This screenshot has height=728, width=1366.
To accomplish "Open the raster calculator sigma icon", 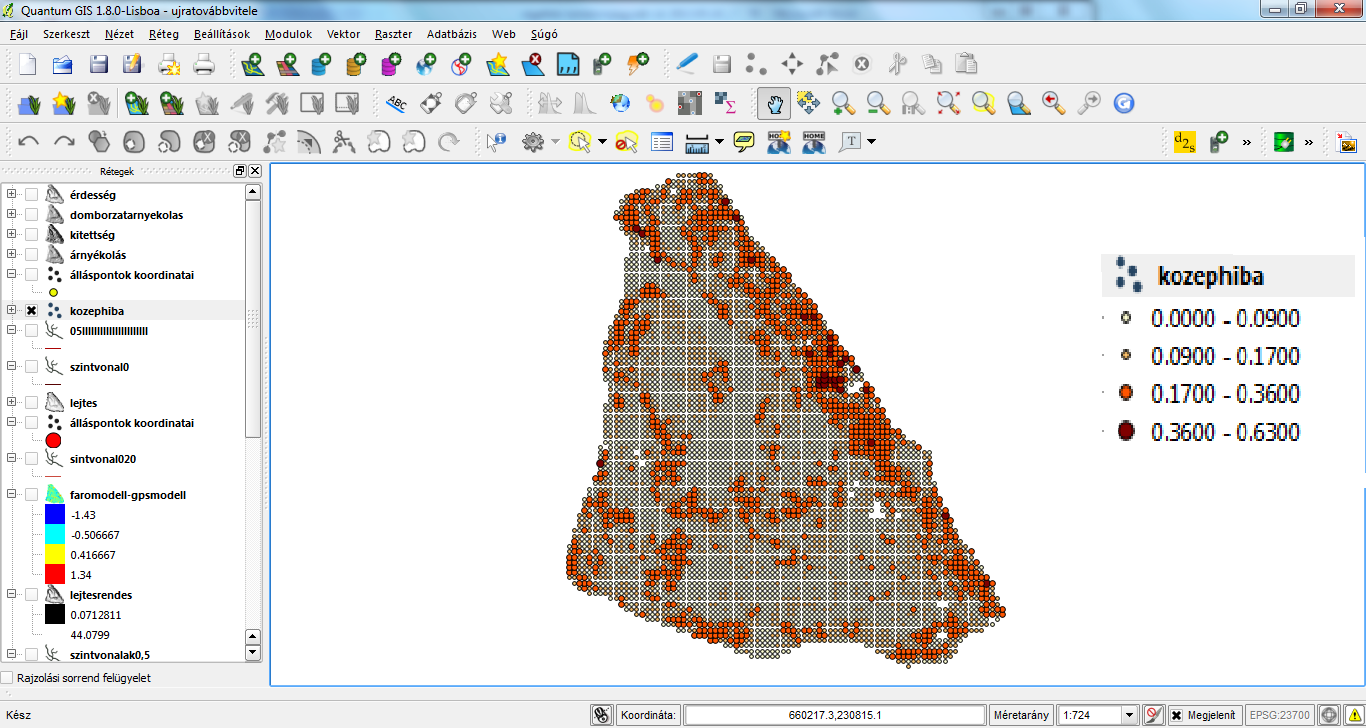I will [x=725, y=102].
